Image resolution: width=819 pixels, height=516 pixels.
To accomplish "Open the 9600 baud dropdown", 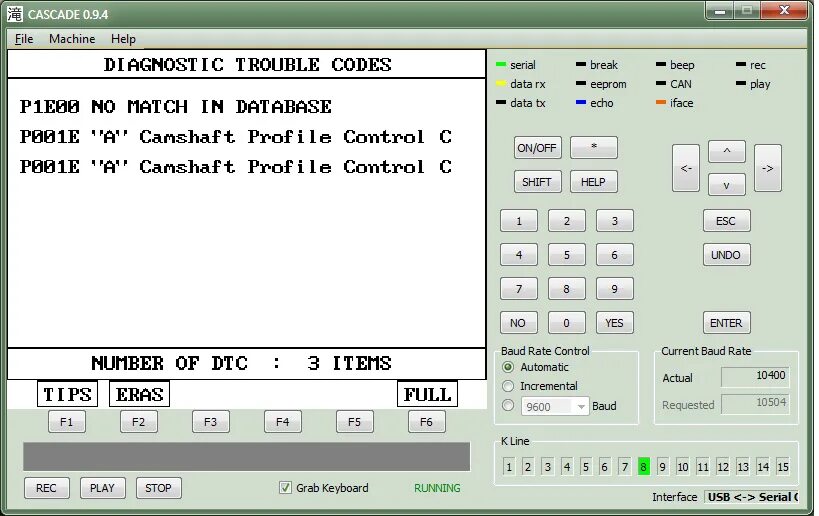I will (555, 406).
